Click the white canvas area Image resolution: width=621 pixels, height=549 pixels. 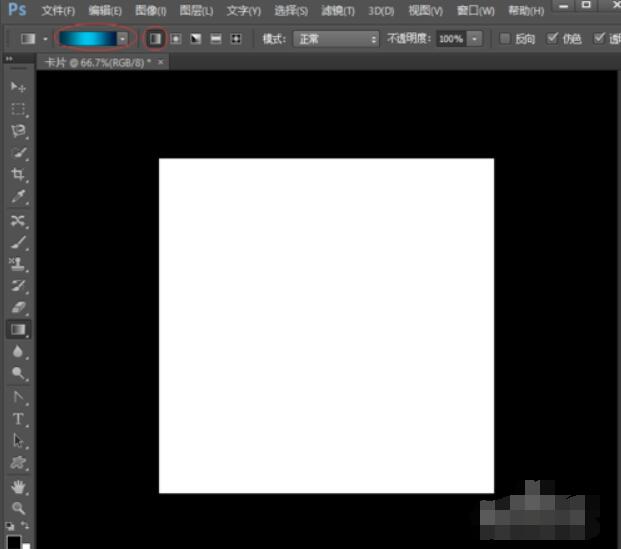coord(326,326)
